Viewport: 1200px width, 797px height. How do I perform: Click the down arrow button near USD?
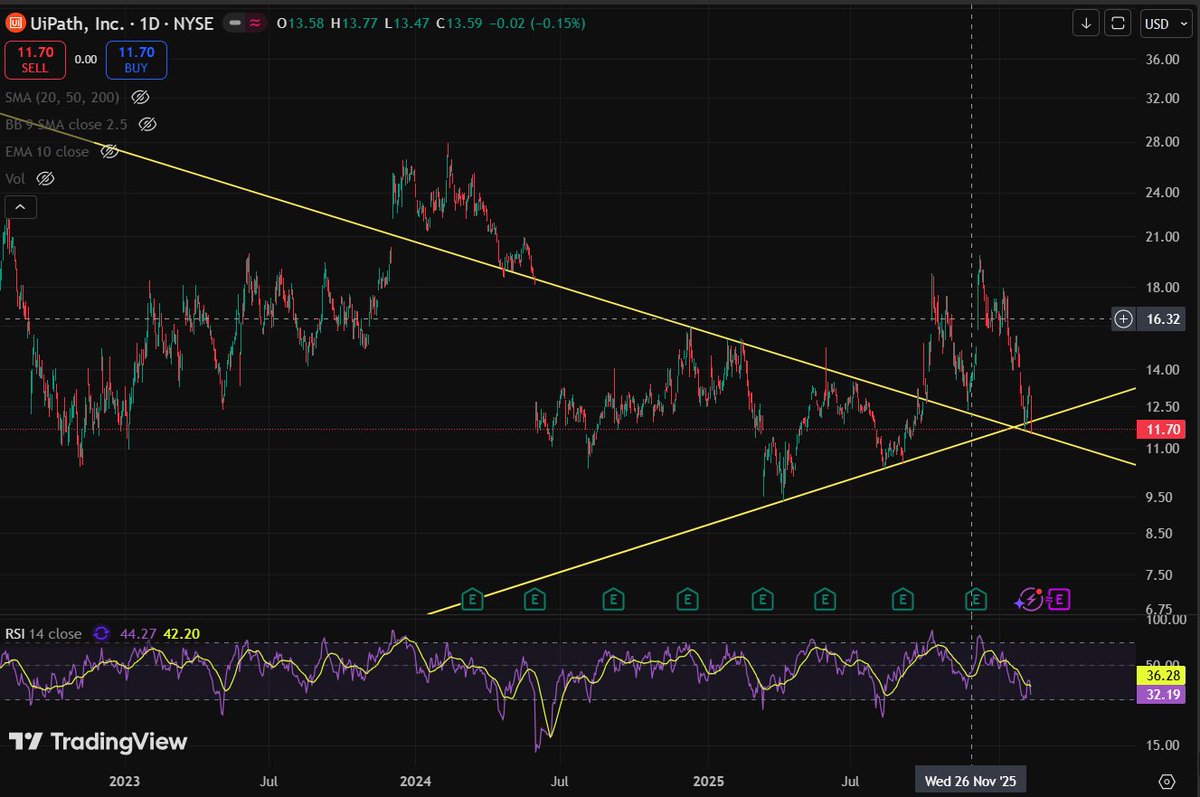click(1087, 23)
